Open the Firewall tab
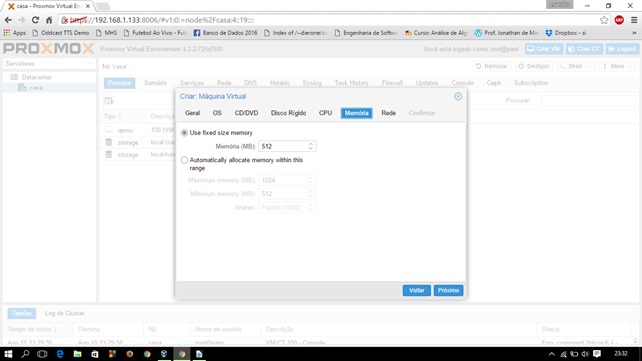This screenshot has height=361, width=642. 392,83
